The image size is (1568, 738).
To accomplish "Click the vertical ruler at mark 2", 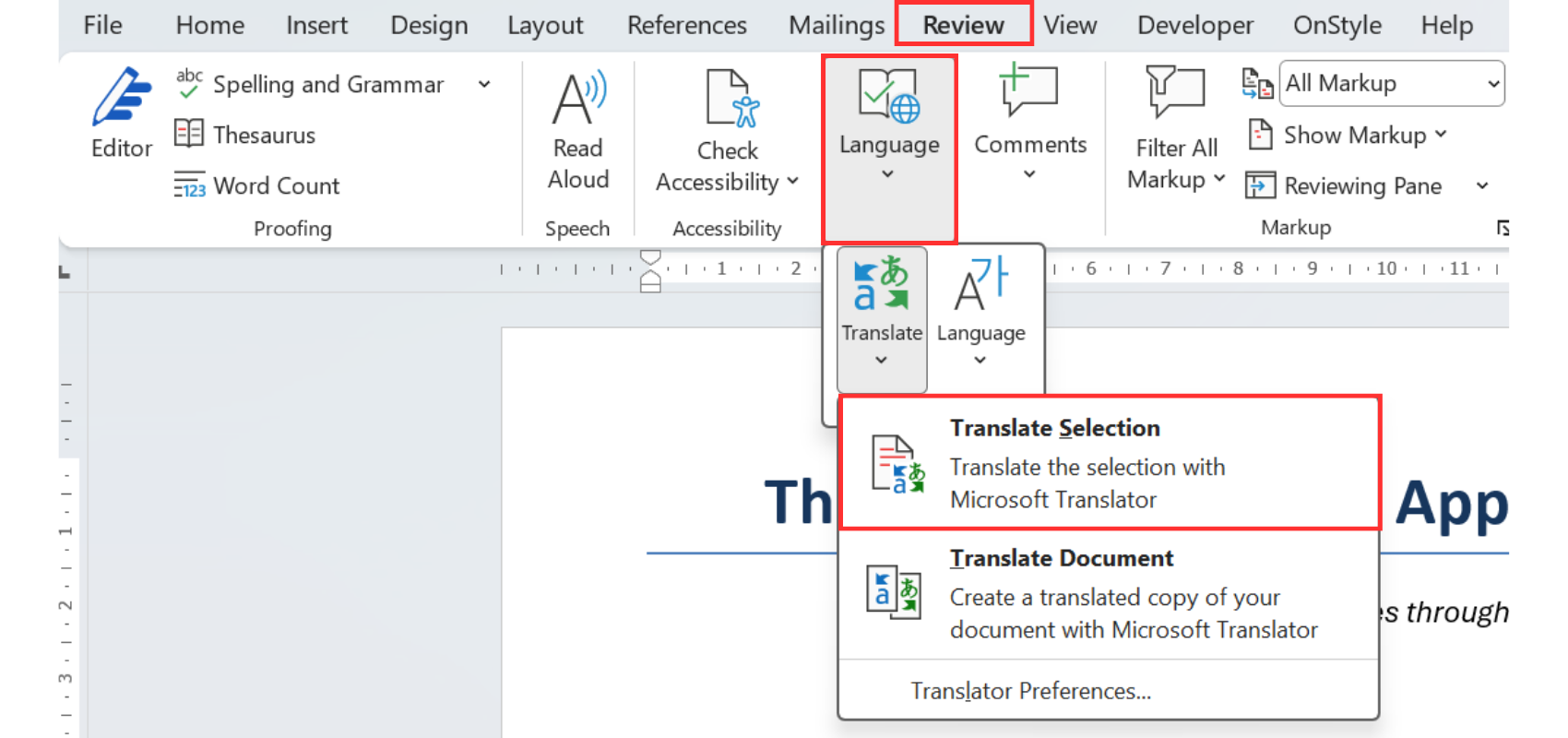I will coord(65,605).
